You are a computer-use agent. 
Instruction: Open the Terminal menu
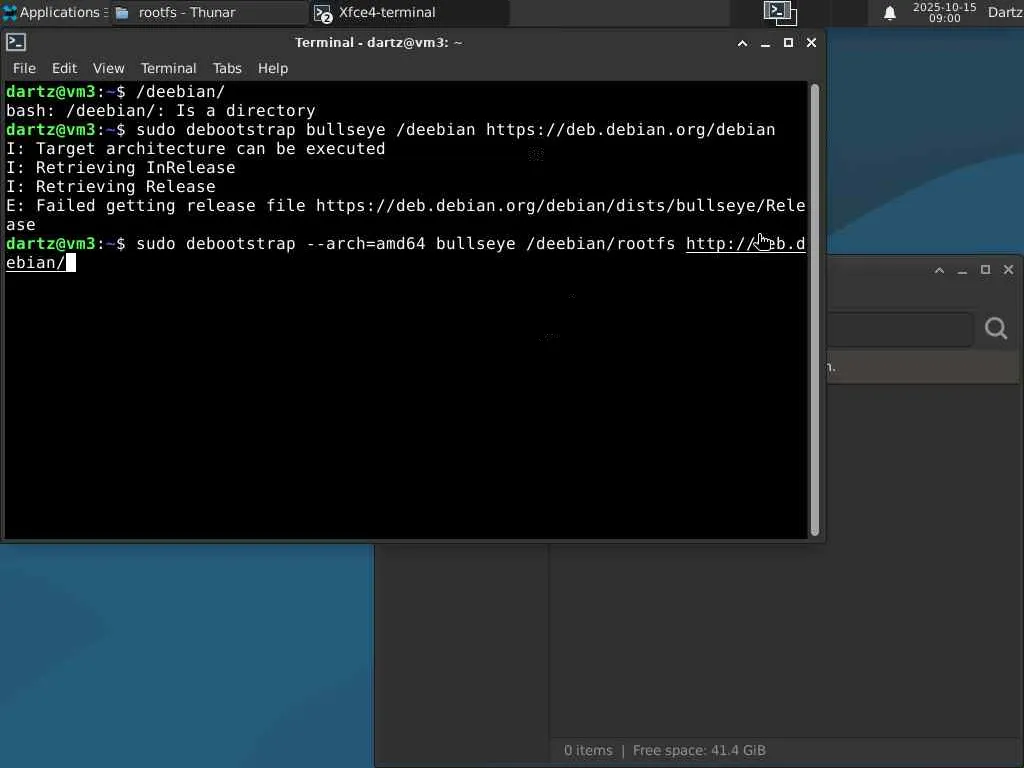pos(168,68)
